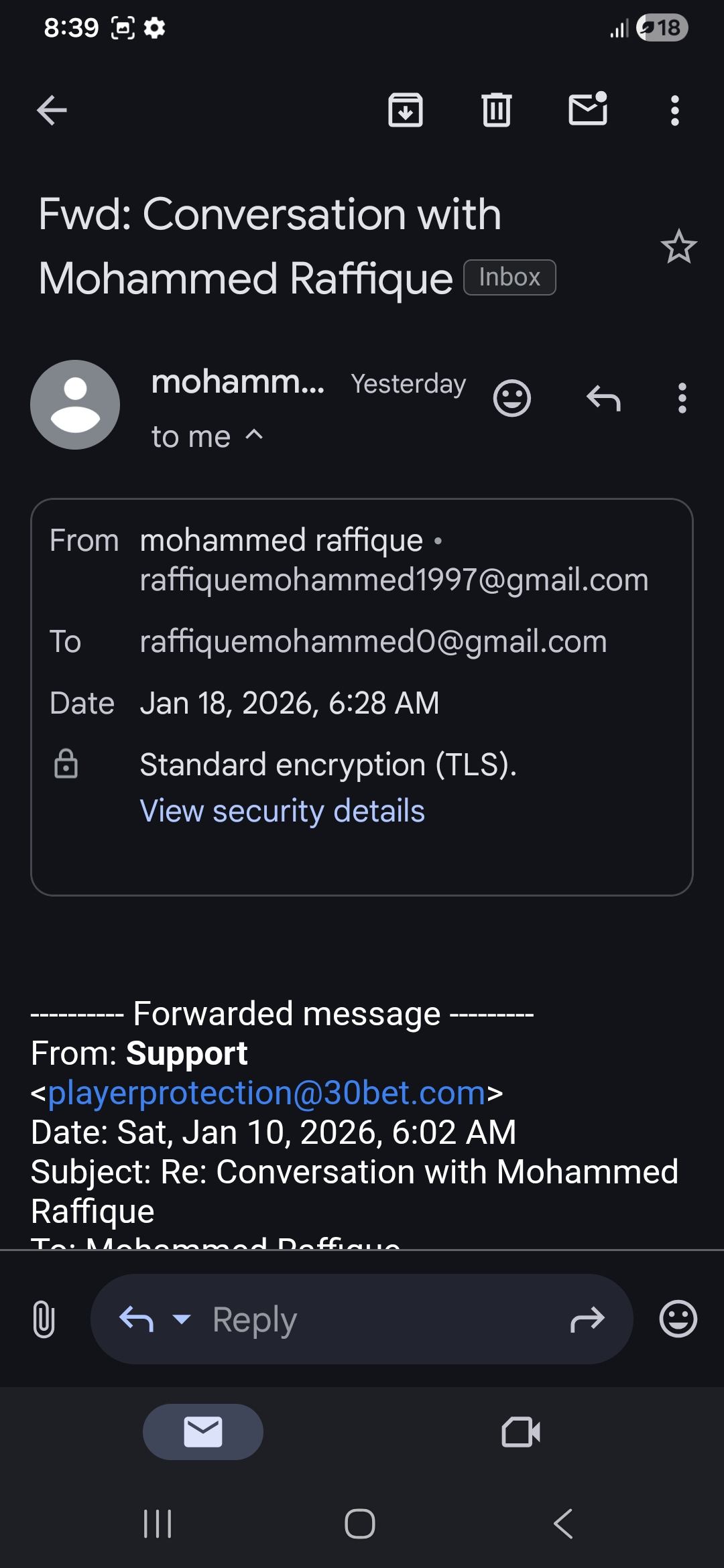Add emoji reaction beside the Yesterday timestamp
The height and width of the screenshot is (1568, 724).
[512, 399]
